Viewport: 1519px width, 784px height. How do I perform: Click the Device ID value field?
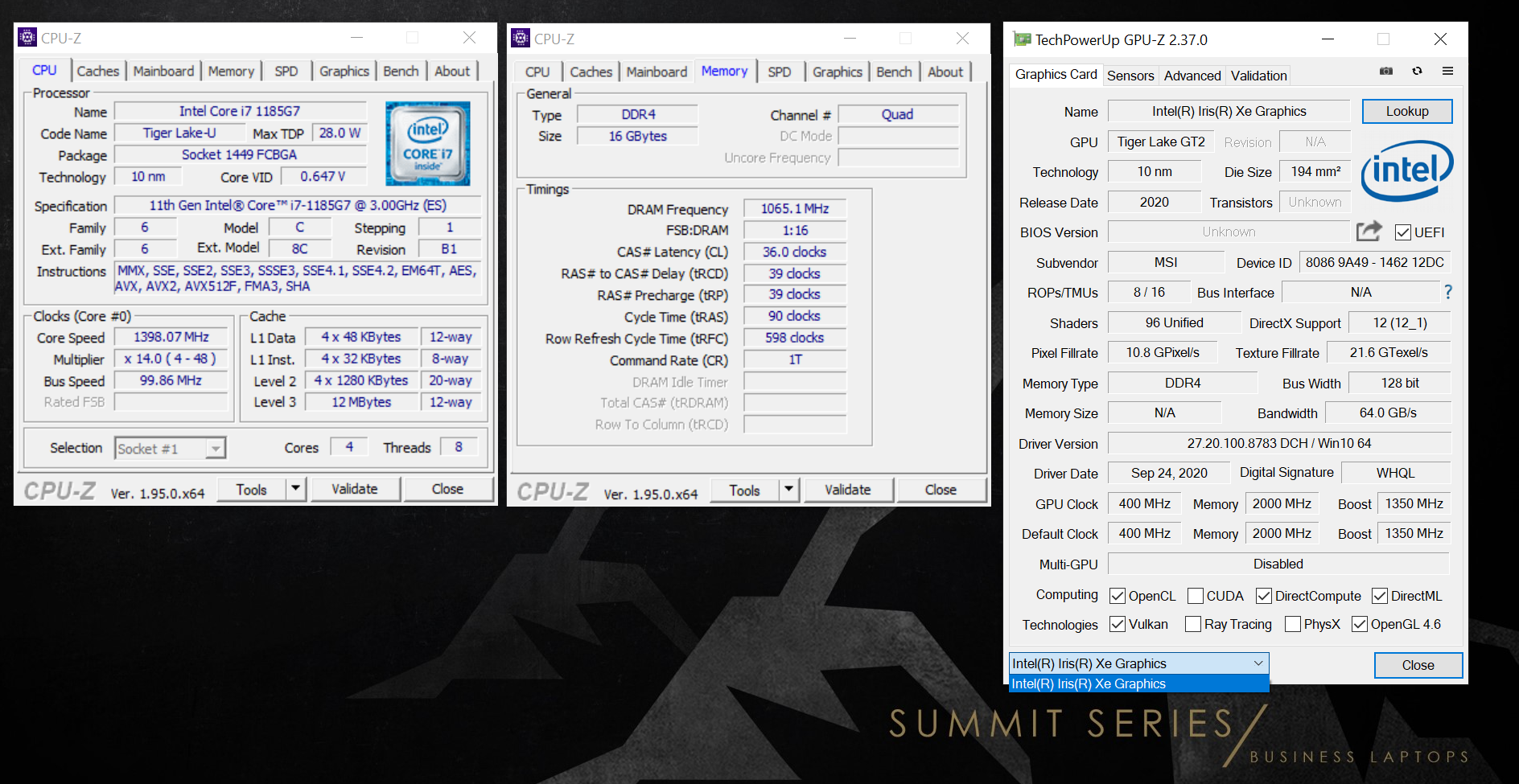1374,262
